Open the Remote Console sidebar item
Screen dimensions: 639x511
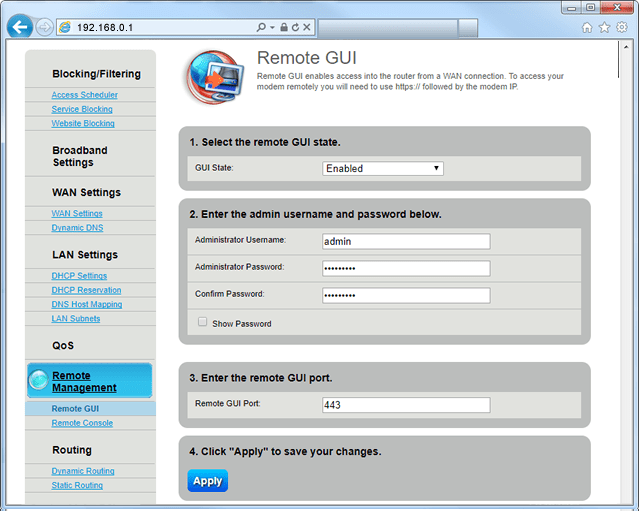pos(82,423)
